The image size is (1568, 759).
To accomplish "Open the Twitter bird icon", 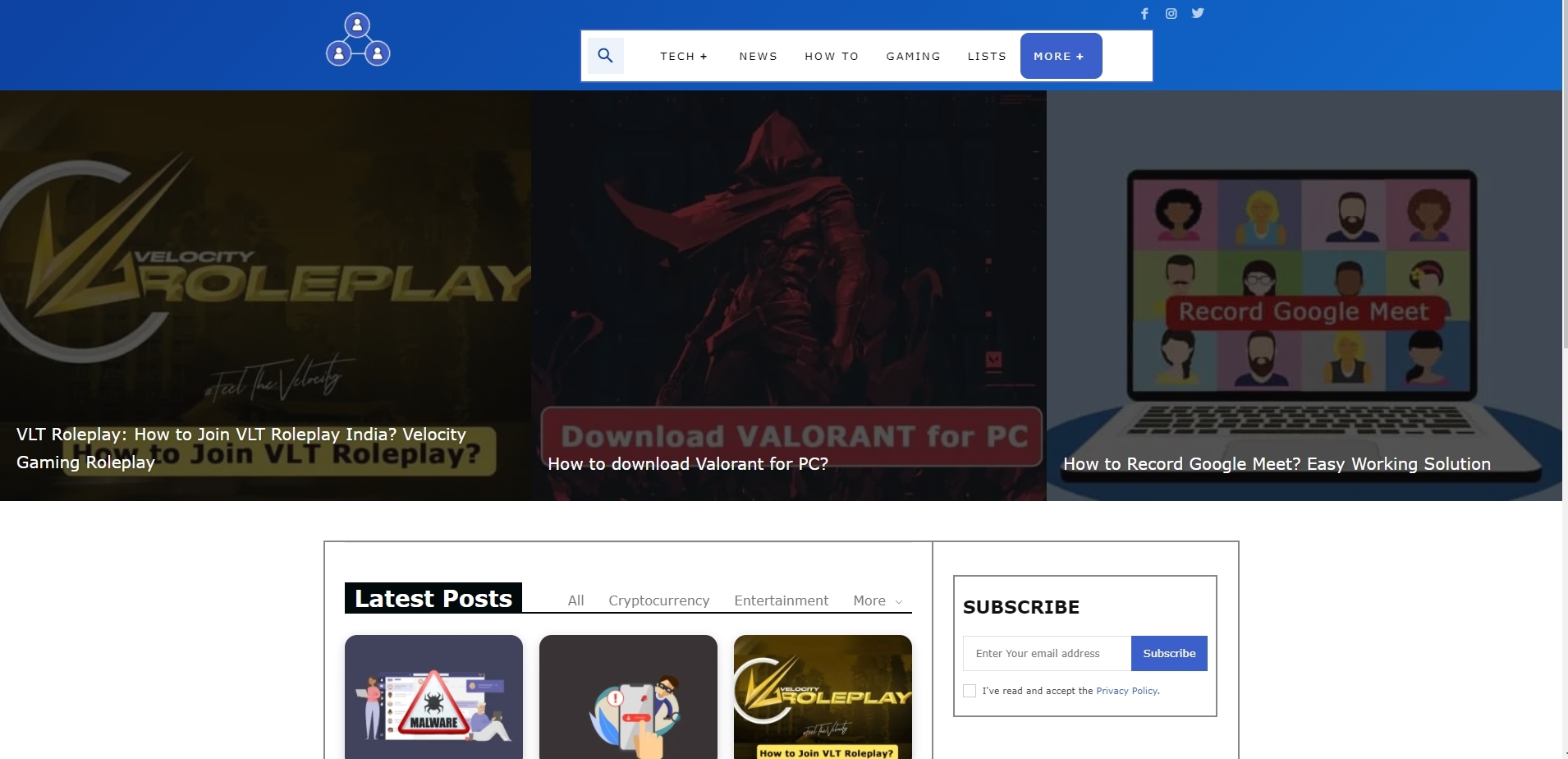I will (1198, 13).
